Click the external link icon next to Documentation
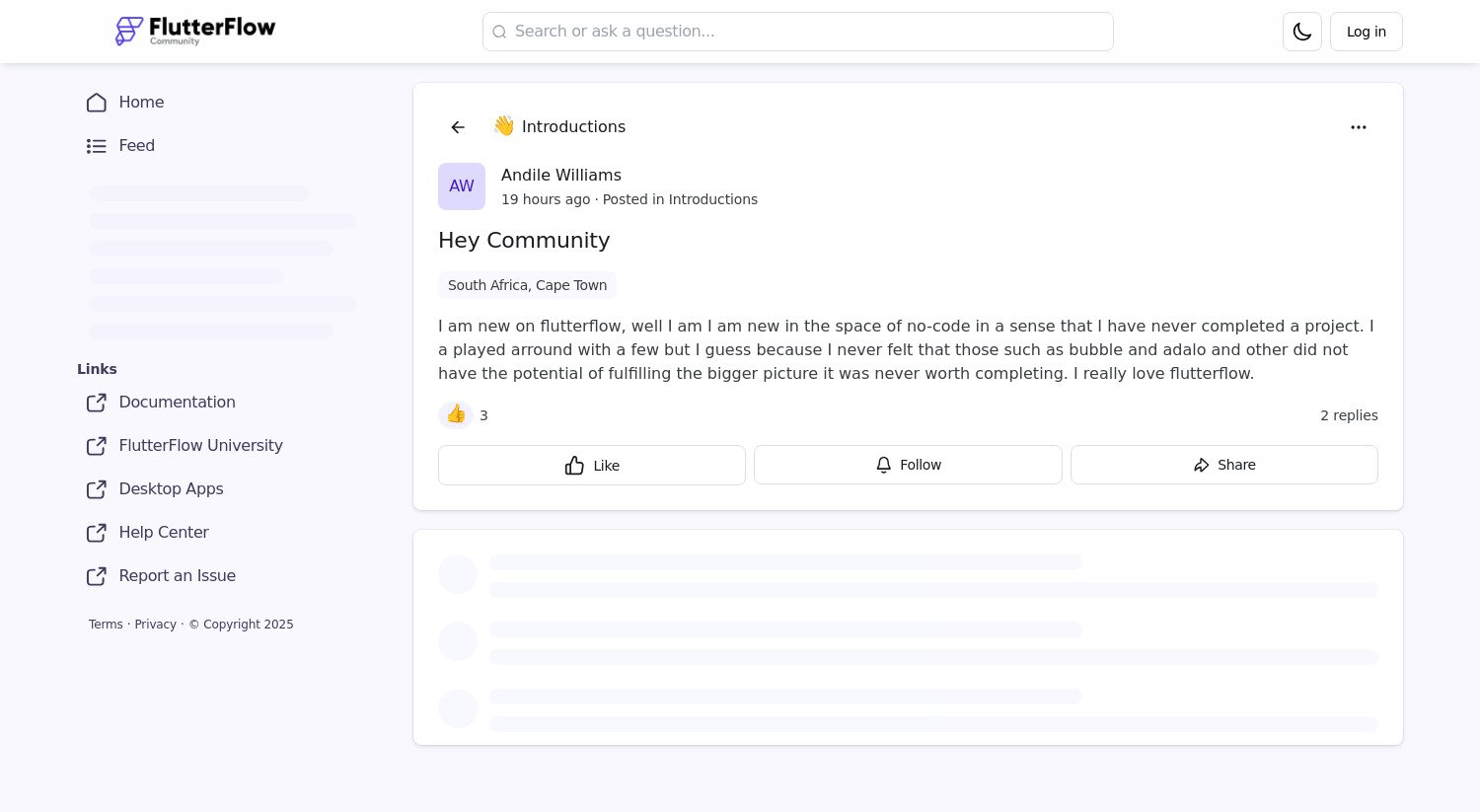The height and width of the screenshot is (812, 1480). [x=96, y=403]
